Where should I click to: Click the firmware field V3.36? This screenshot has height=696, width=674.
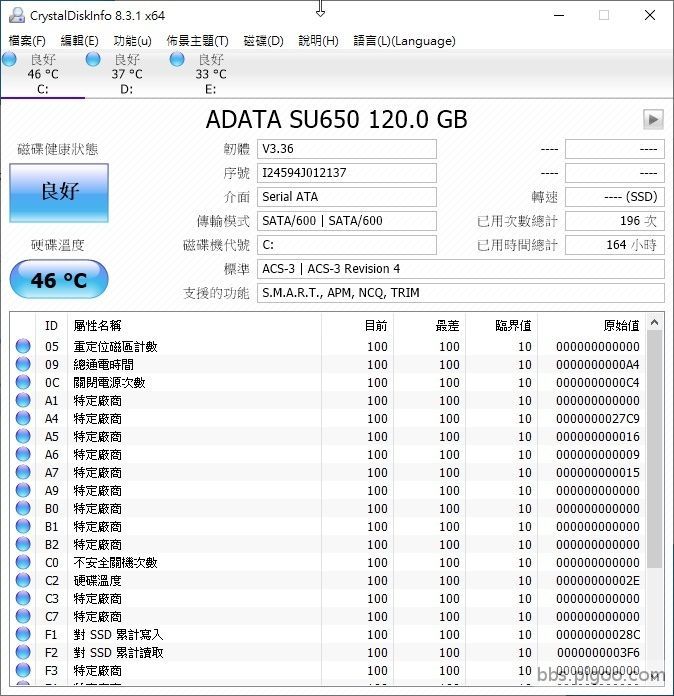(347, 149)
